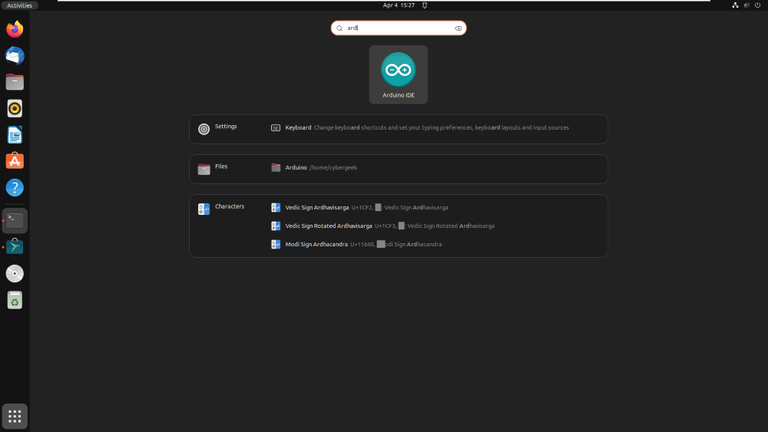Focus the search field containing 'ard'

point(398,28)
